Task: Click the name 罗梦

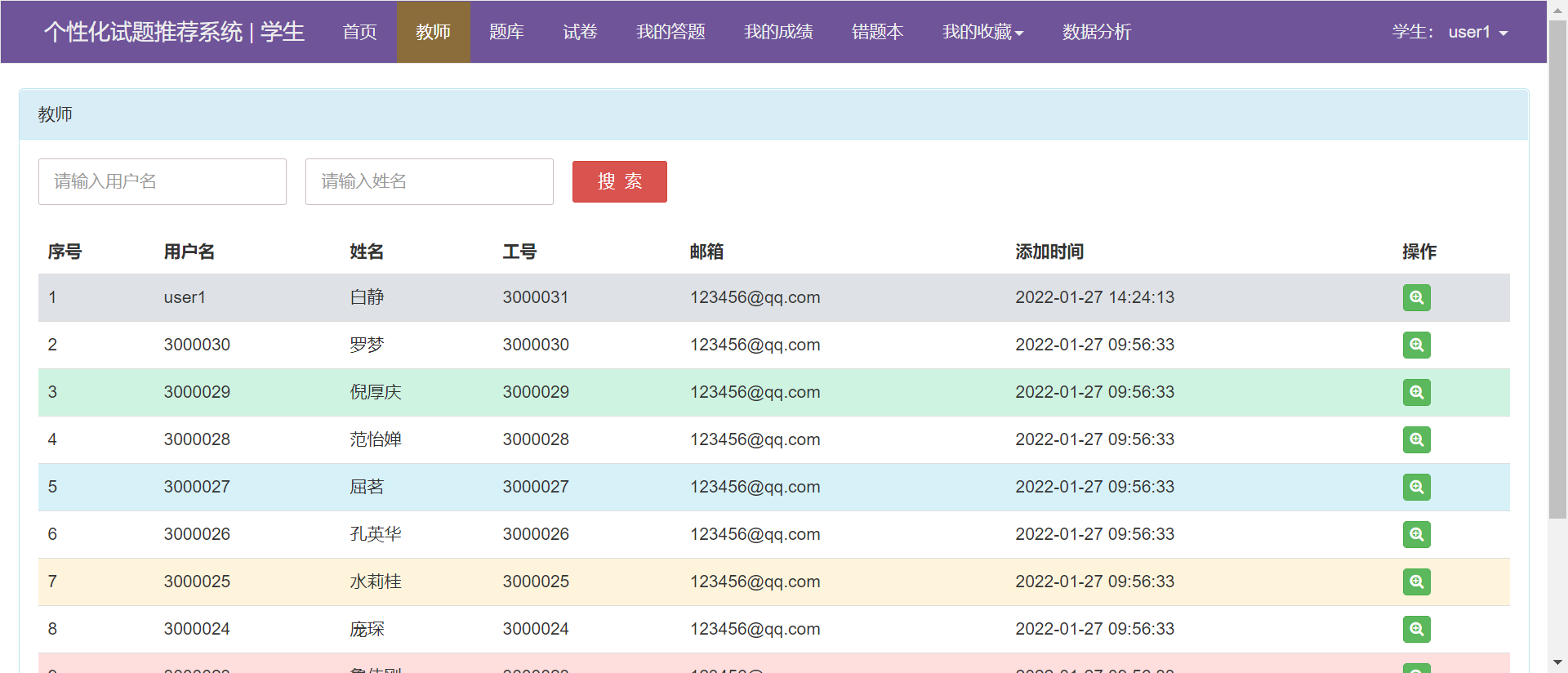Action: click(367, 345)
